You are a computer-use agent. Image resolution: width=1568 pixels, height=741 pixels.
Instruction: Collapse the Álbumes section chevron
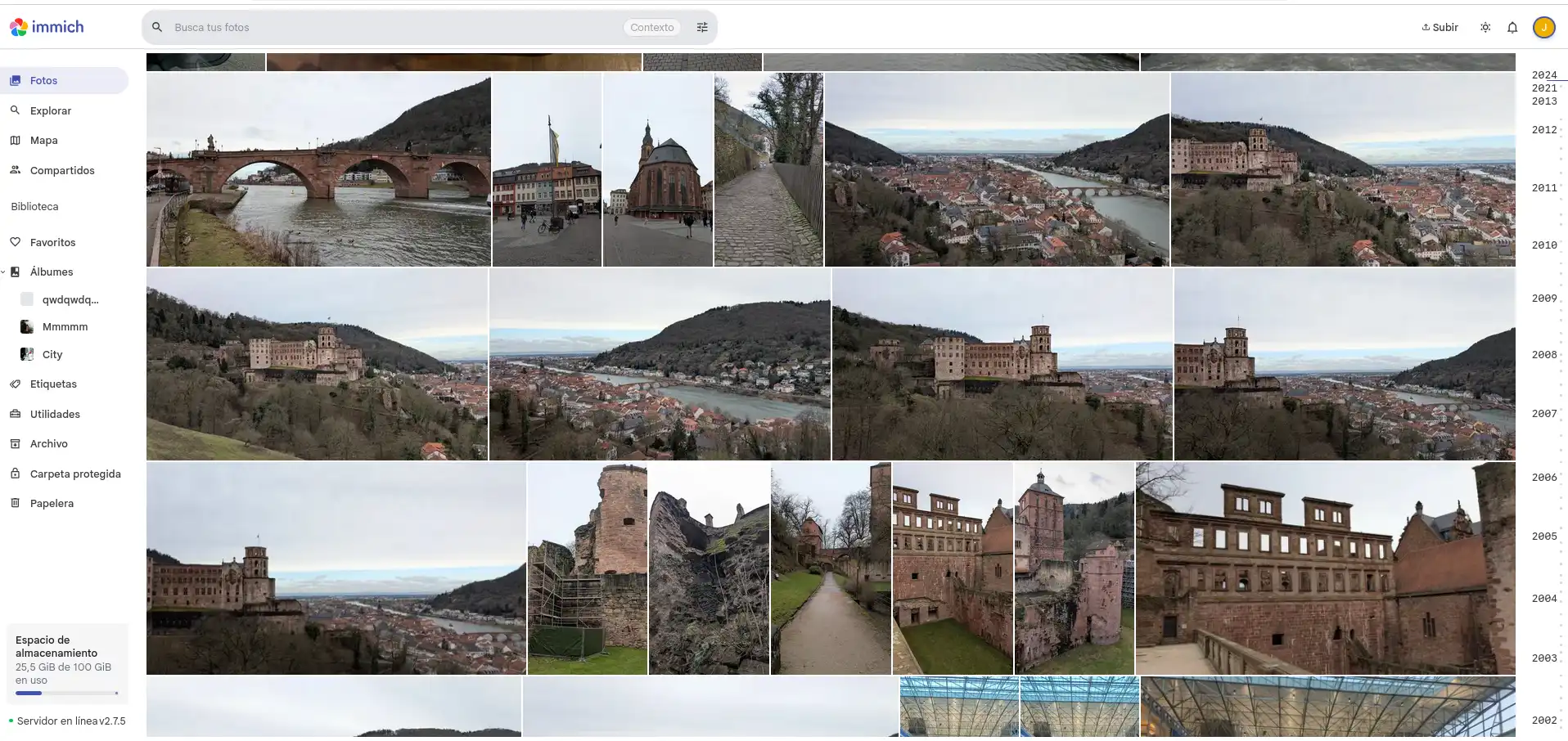click(x=4, y=272)
